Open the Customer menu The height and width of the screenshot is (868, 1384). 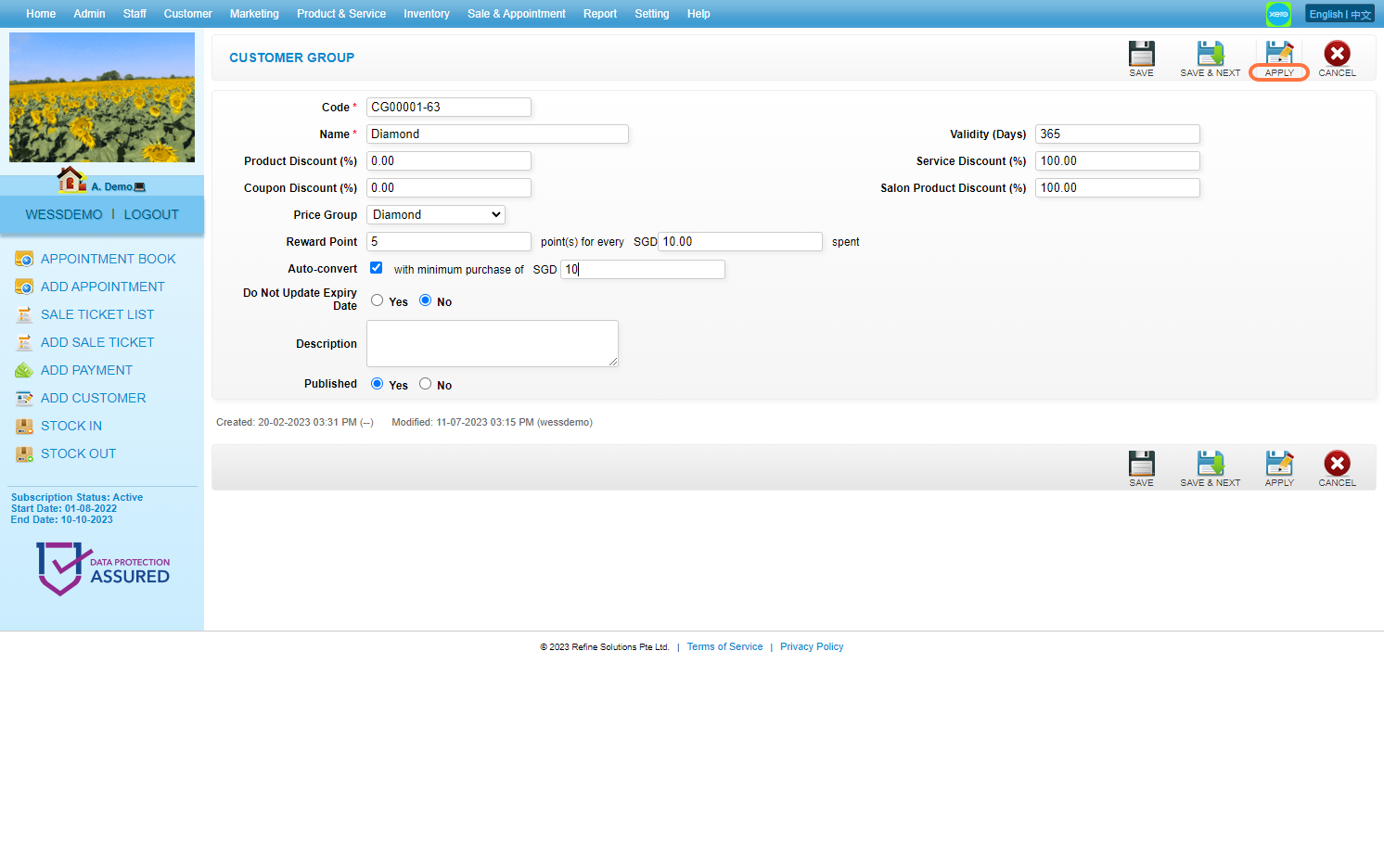click(187, 14)
